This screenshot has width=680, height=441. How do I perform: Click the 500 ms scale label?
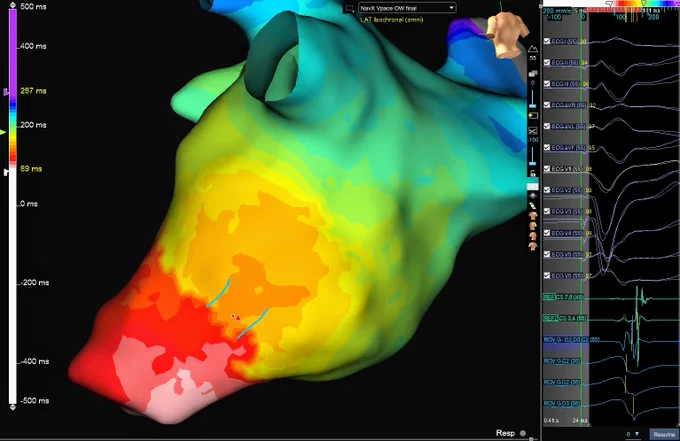[x=33, y=7]
